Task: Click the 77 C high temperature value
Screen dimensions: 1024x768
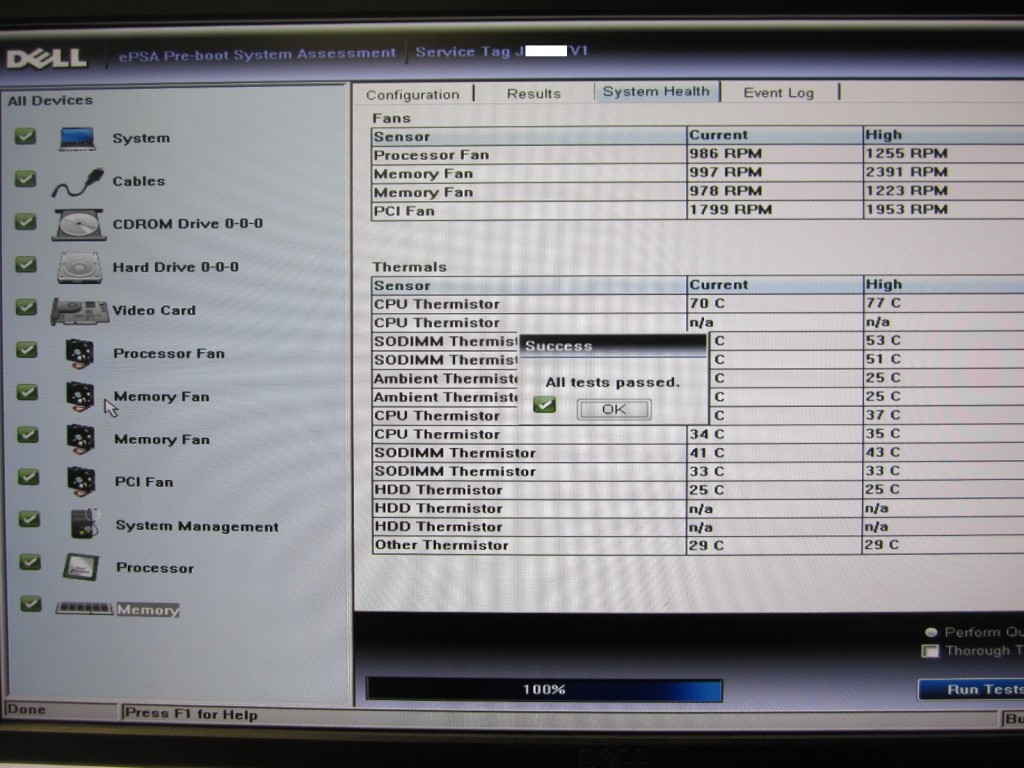Action: [x=882, y=303]
